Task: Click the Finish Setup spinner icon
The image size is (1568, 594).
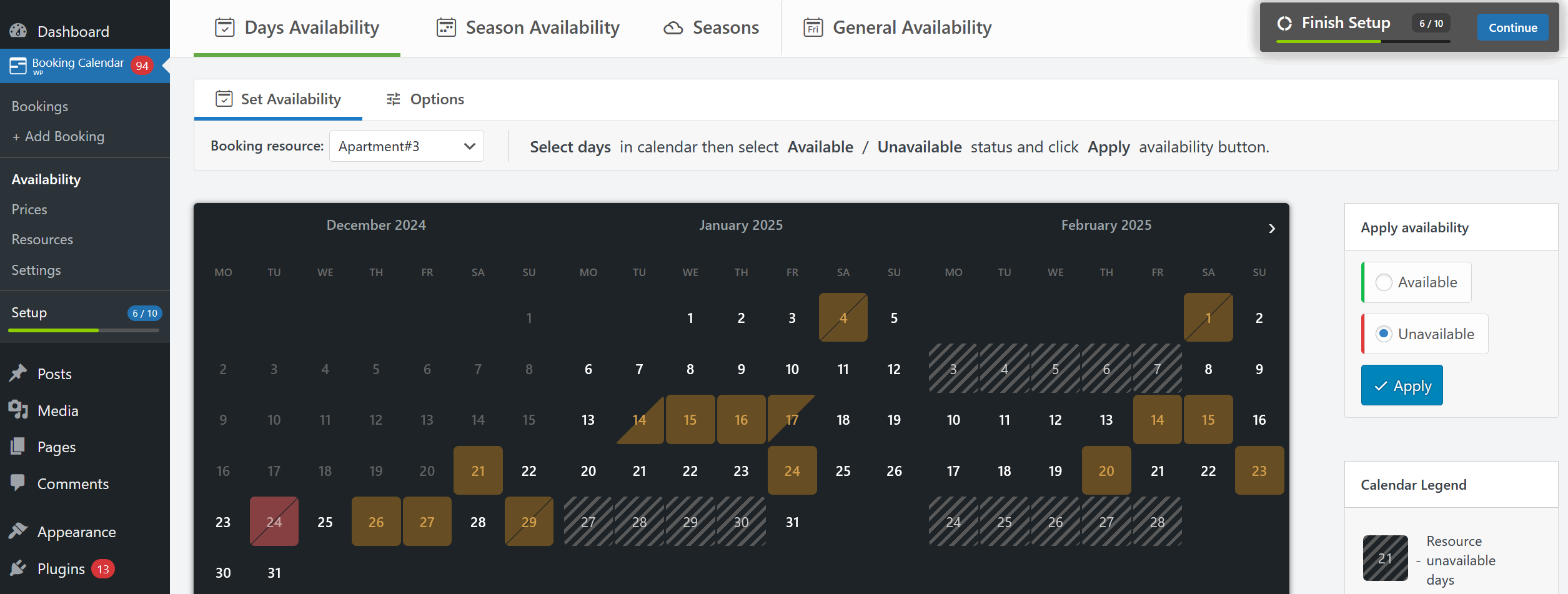Action: pyautogui.click(x=1284, y=23)
